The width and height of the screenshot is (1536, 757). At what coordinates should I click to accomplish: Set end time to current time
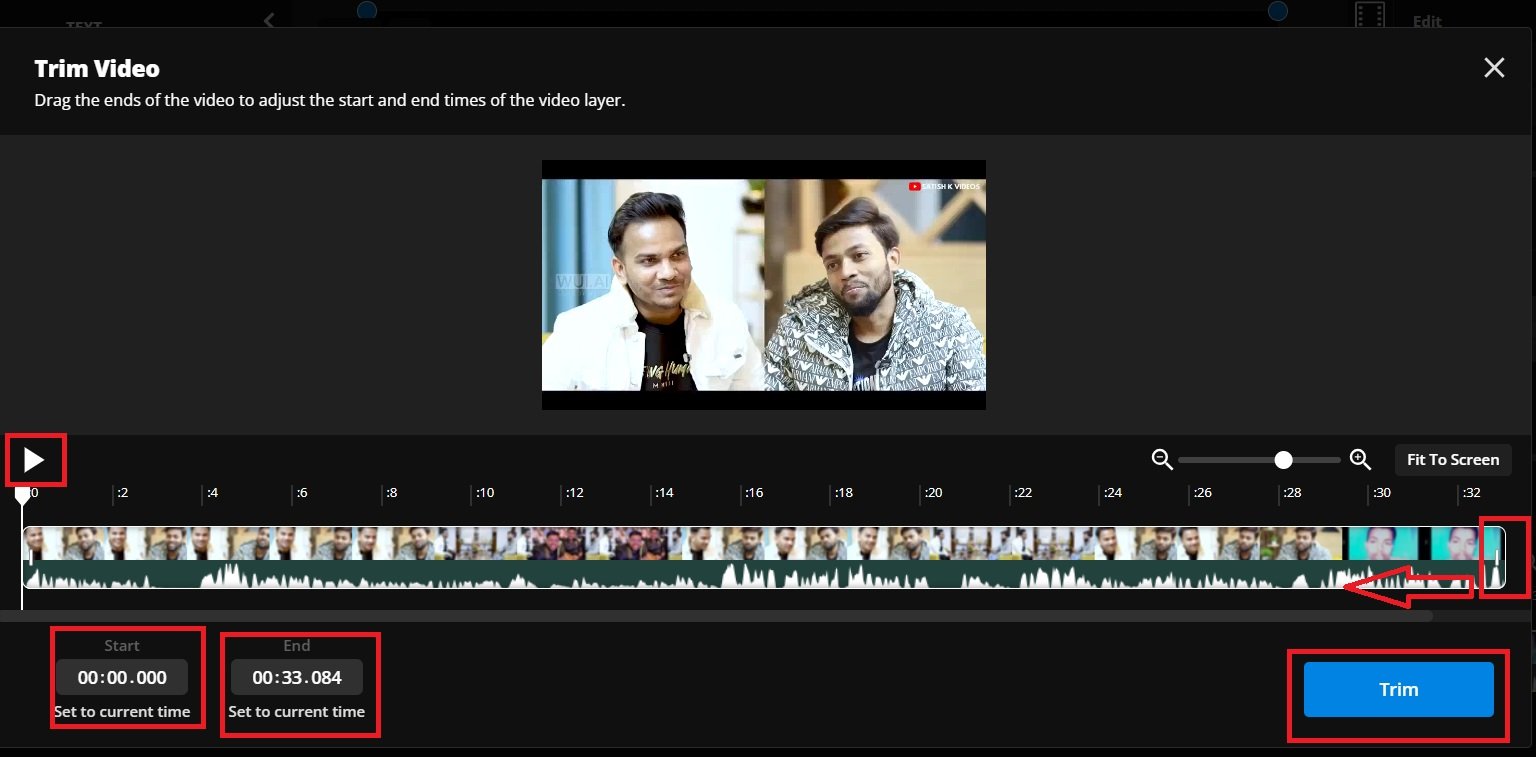pos(297,711)
